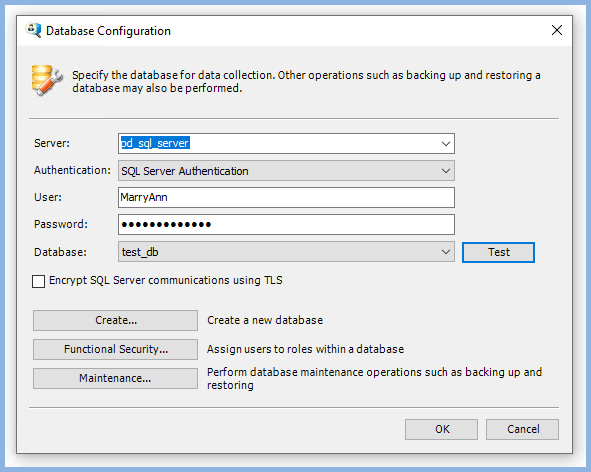The image size is (591, 472).
Task: Click the Database Configuration title bar icon
Action: tap(33, 30)
